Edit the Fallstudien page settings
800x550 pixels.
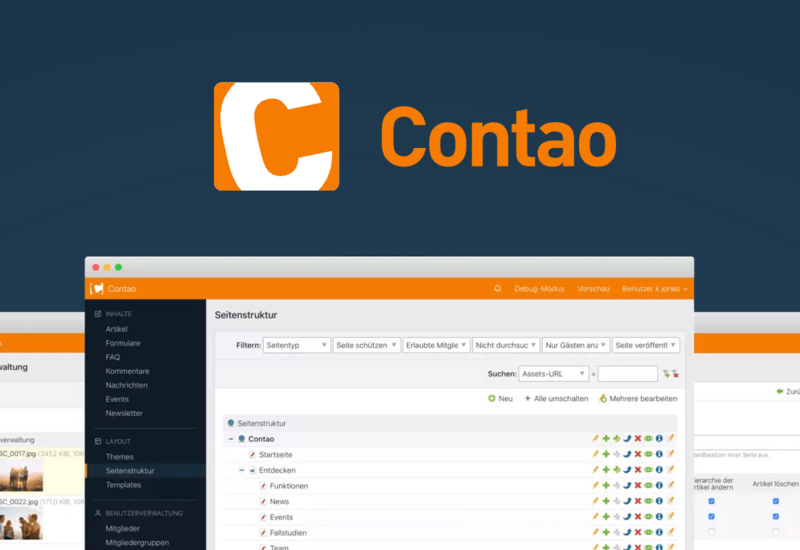coord(595,532)
